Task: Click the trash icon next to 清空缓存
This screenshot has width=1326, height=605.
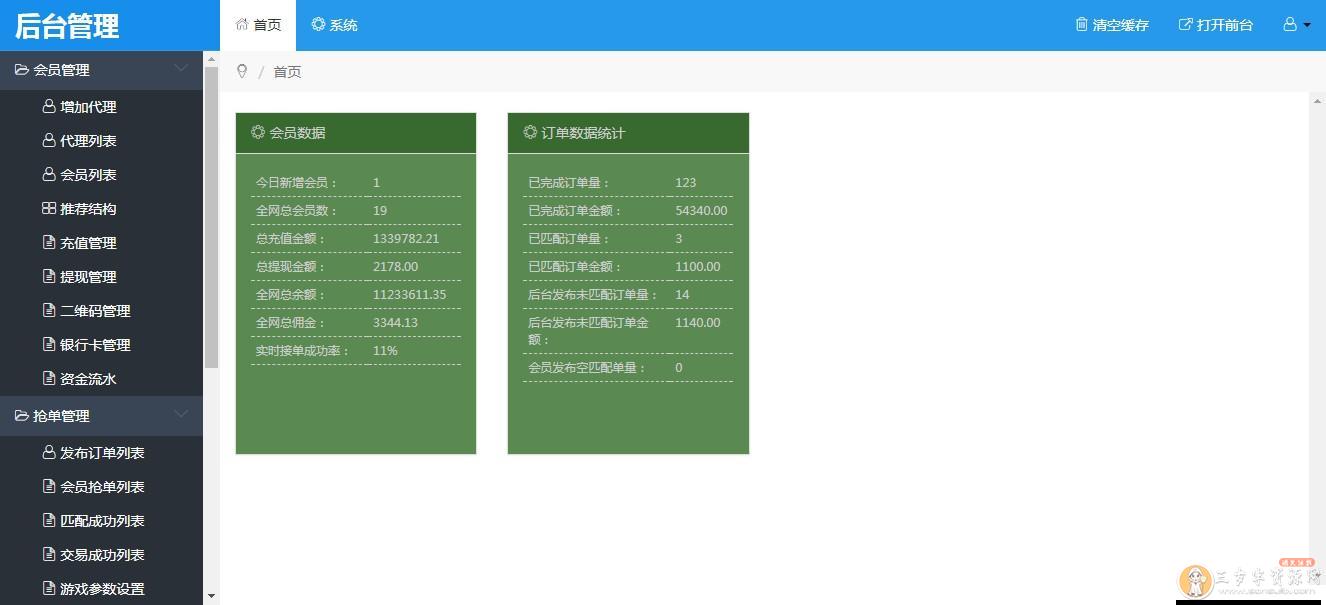Action: tap(1081, 25)
